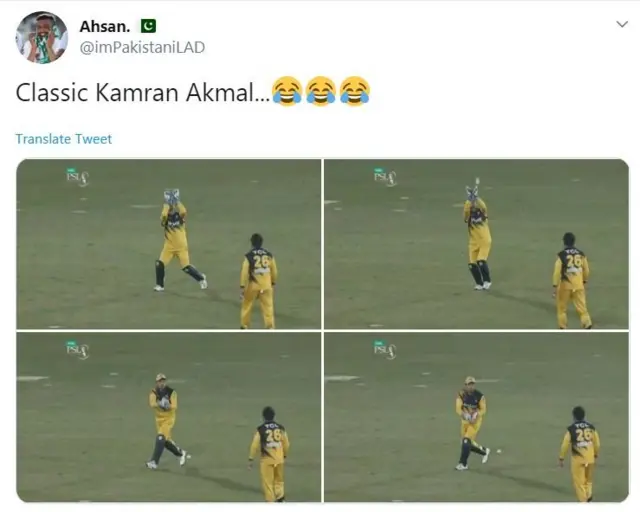Click the PSL logo in bottom-right photo
This screenshot has width=640, height=512.
point(385,350)
